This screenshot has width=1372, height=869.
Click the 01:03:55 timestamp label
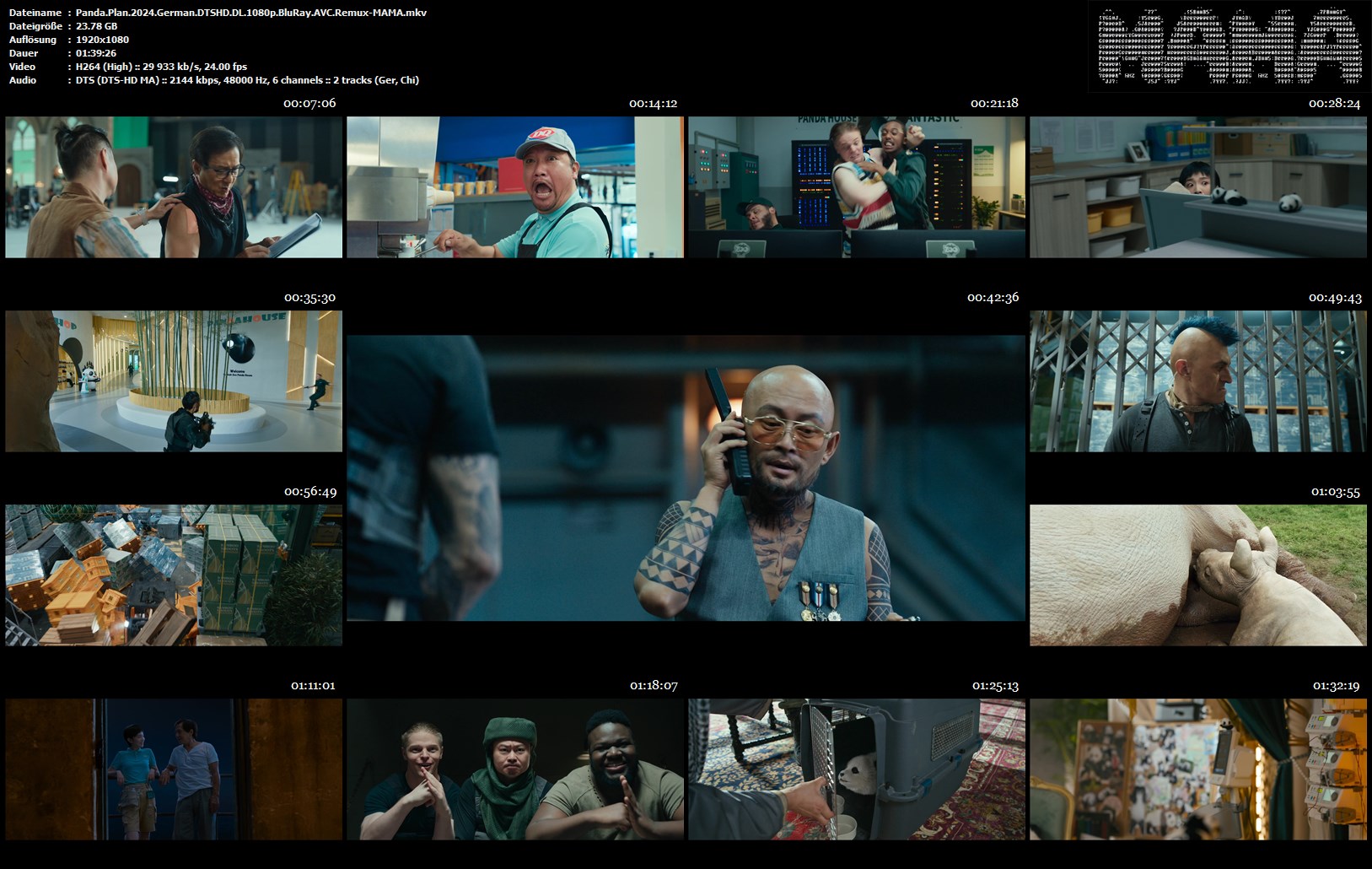[x=1336, y=491]
